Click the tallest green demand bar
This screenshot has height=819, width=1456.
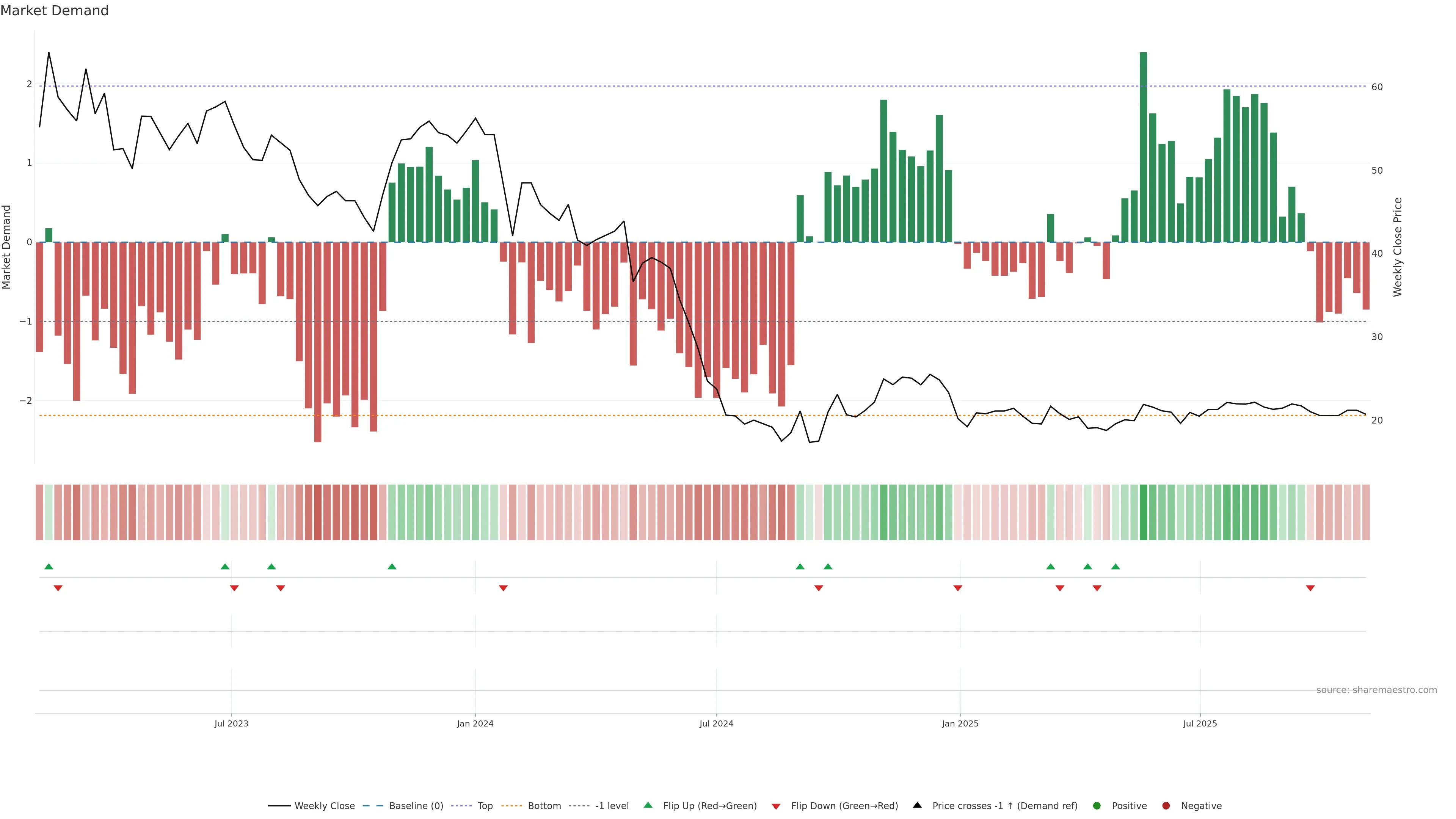pyautogui.click(x=1144, y=147)
